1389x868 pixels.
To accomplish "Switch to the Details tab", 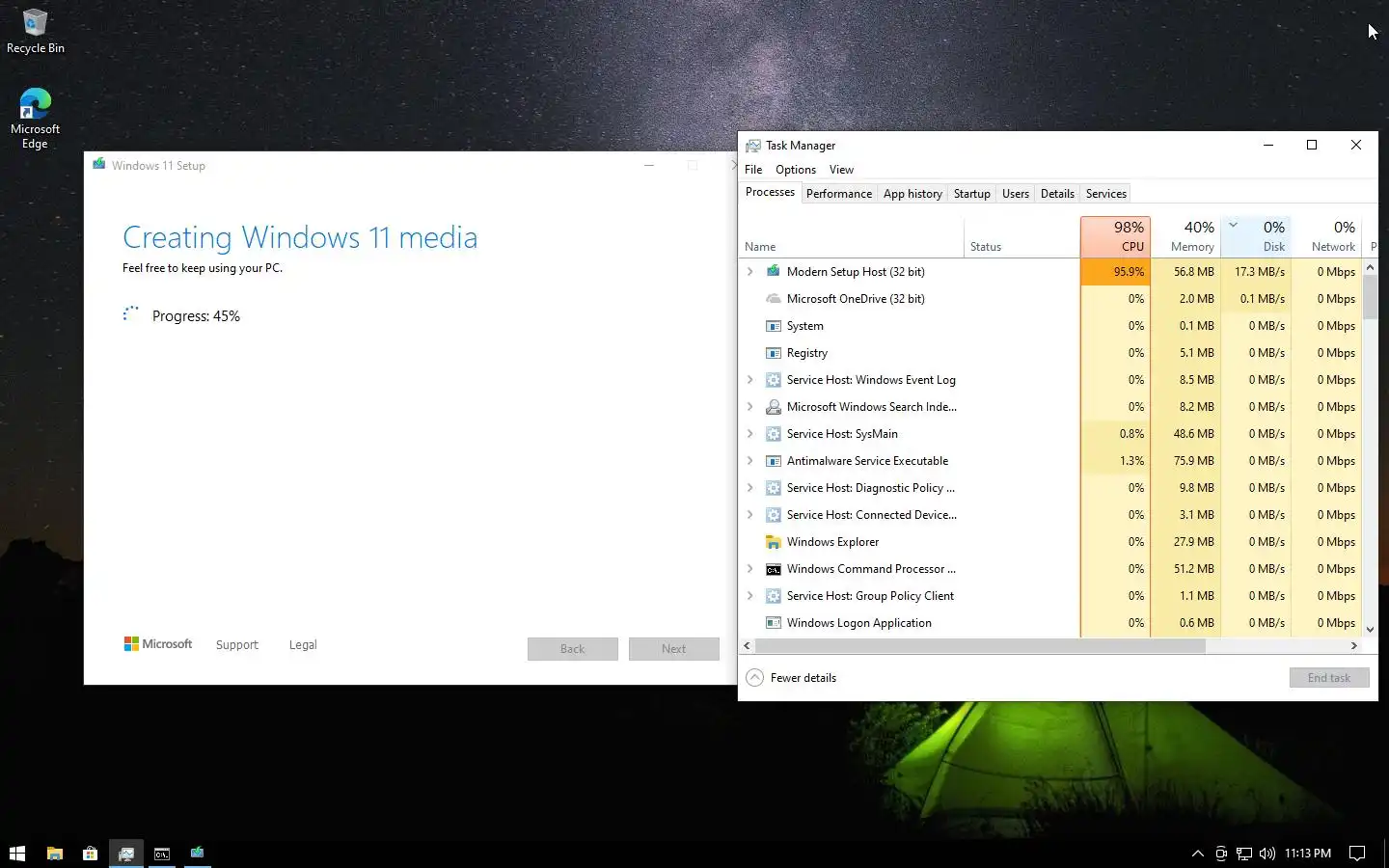I will coord(1057,194).
